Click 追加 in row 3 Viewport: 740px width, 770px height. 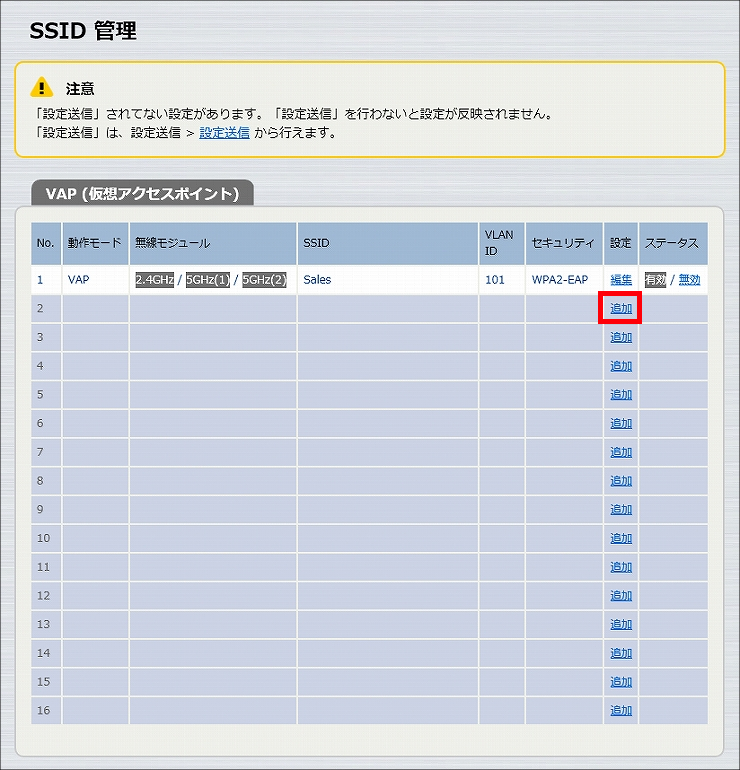(621, 337)
